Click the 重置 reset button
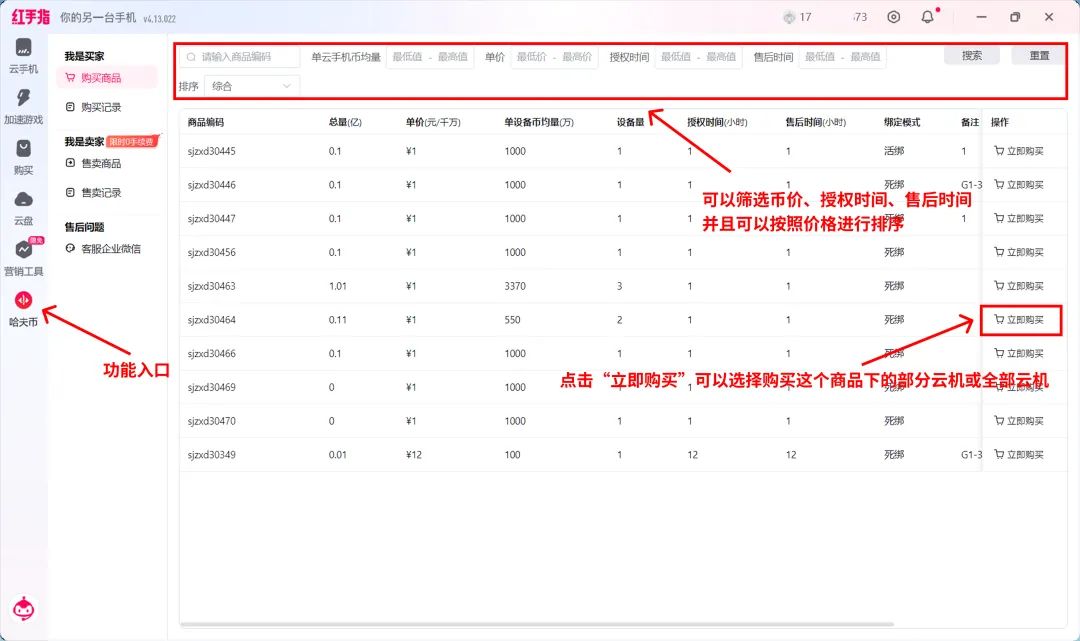 click(1039, 56)
